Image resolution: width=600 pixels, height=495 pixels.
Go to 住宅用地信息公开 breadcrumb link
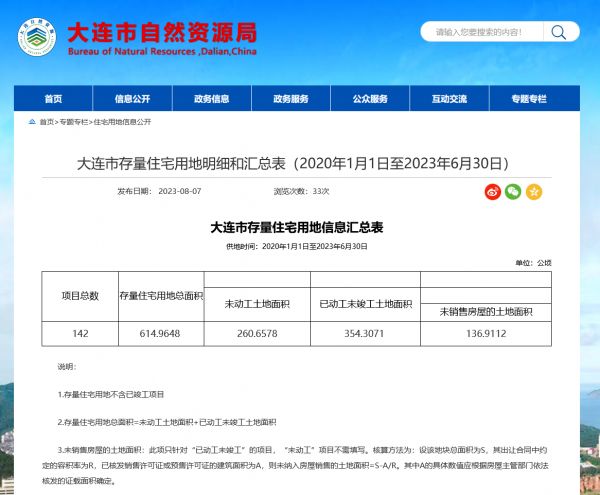point(122,122)
